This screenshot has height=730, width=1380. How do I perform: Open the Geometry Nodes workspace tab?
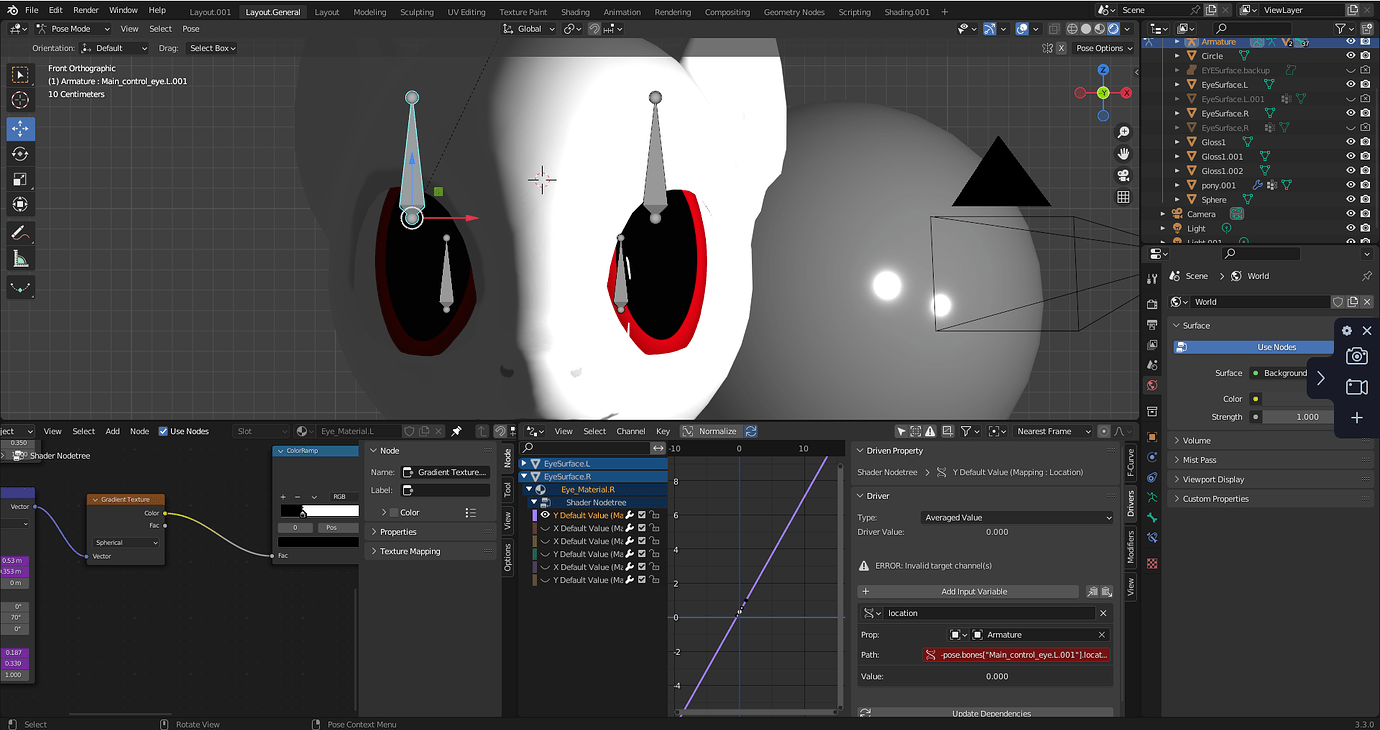[x=793, y=12]
